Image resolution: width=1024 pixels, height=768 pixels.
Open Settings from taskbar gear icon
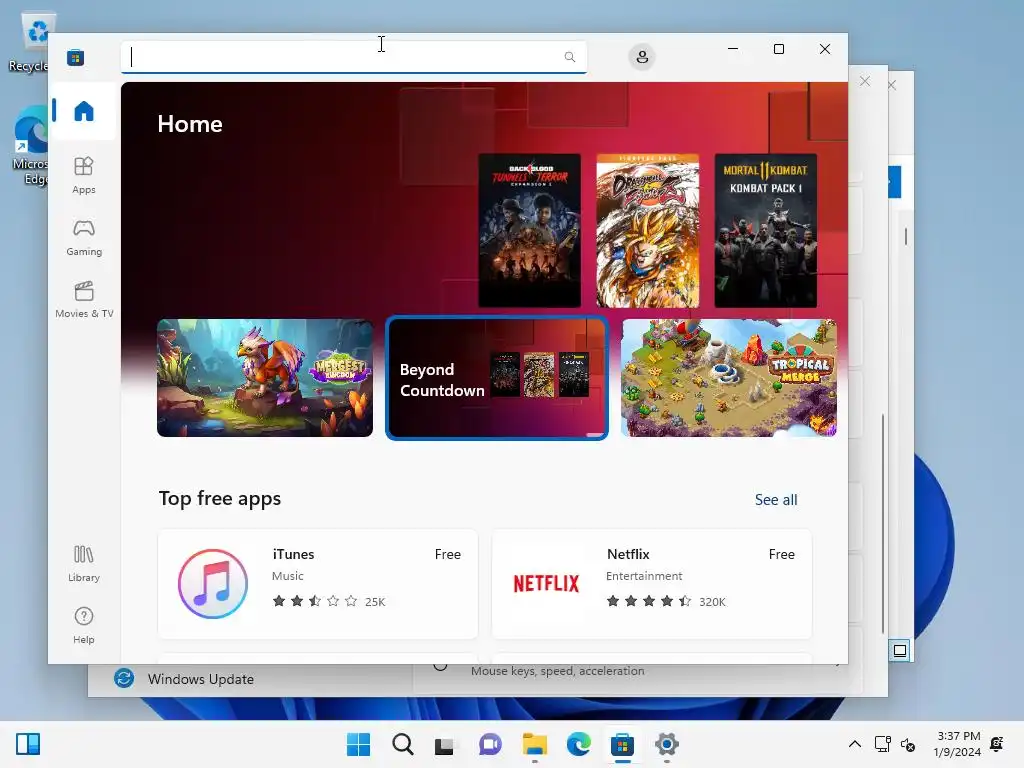pyautogui.click(x=666, y=744)
